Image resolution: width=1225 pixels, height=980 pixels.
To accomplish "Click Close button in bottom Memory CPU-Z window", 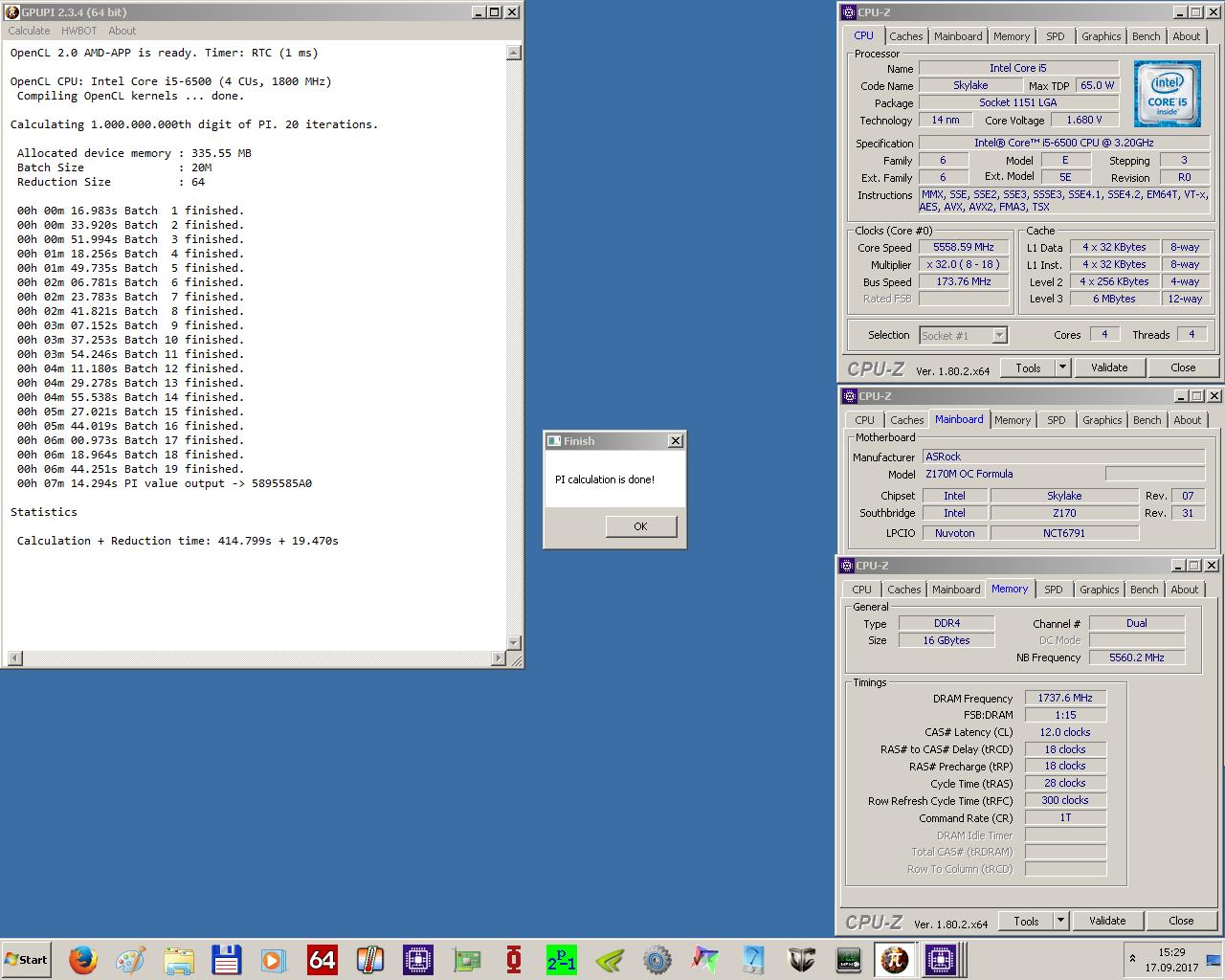I will point(1181,921).
